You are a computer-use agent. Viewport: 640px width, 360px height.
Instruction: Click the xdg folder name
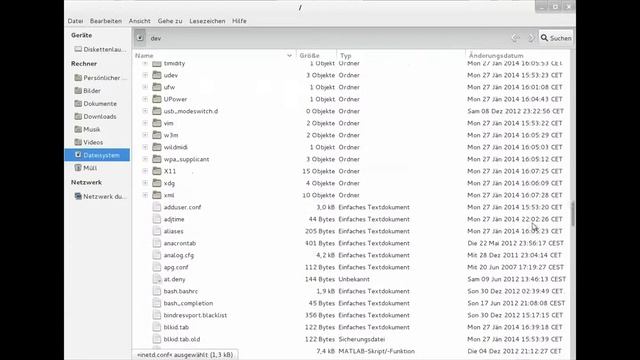(169, 183)
